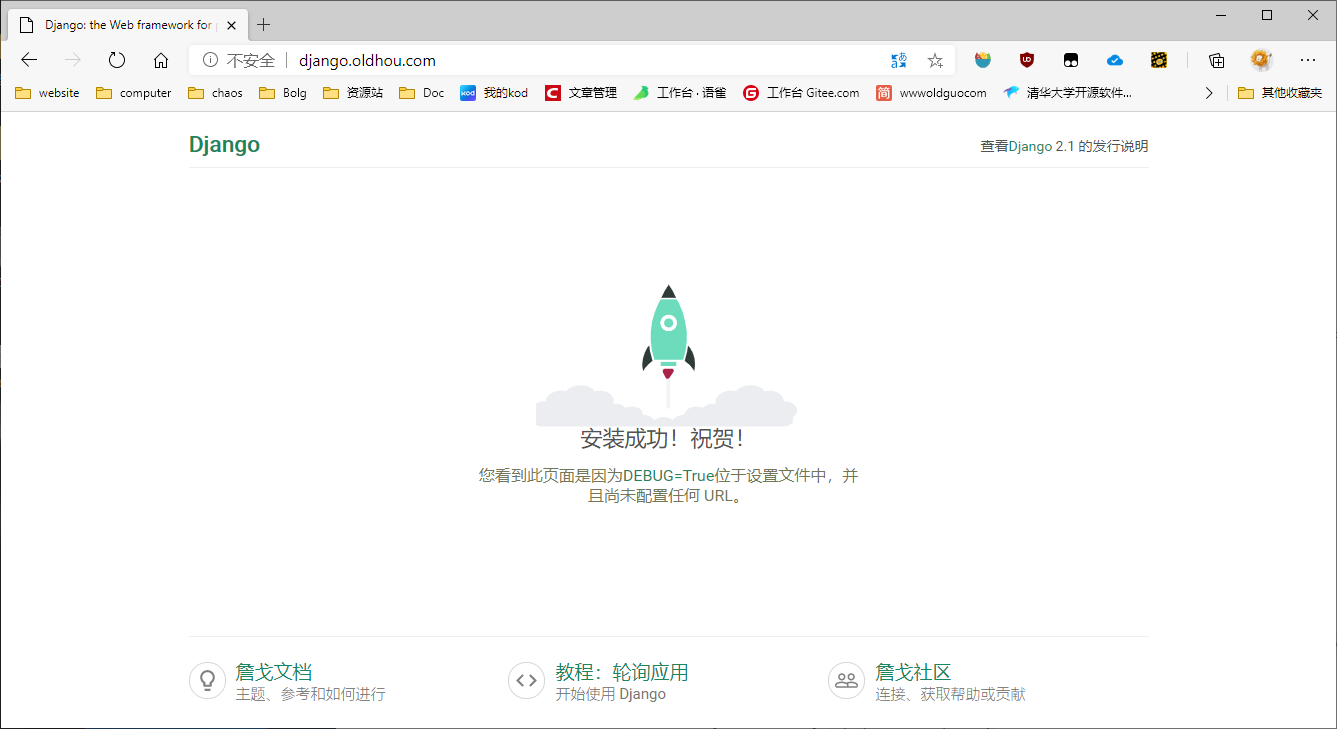The height and width of the screenshot is (729, 1337).
Task: Click the DEBUG=True paragraph
Action: [x=668, y=485]
